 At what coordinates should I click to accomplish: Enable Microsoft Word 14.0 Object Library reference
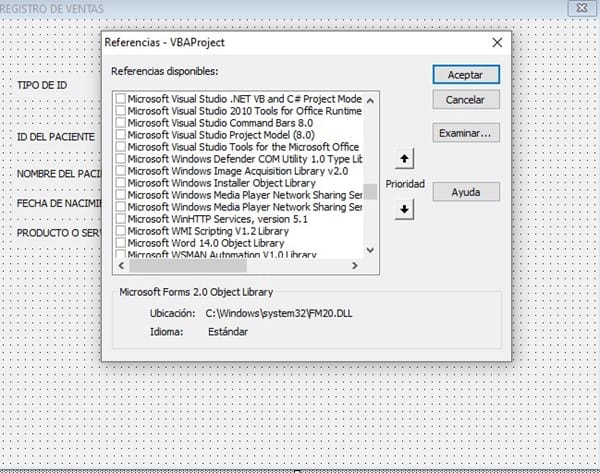[121, 243]
